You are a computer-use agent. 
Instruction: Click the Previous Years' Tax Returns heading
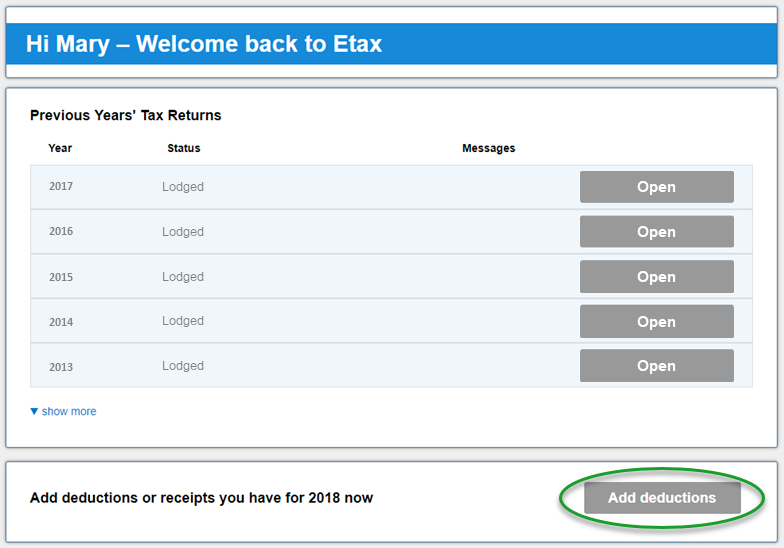click(x=126, y=116)
